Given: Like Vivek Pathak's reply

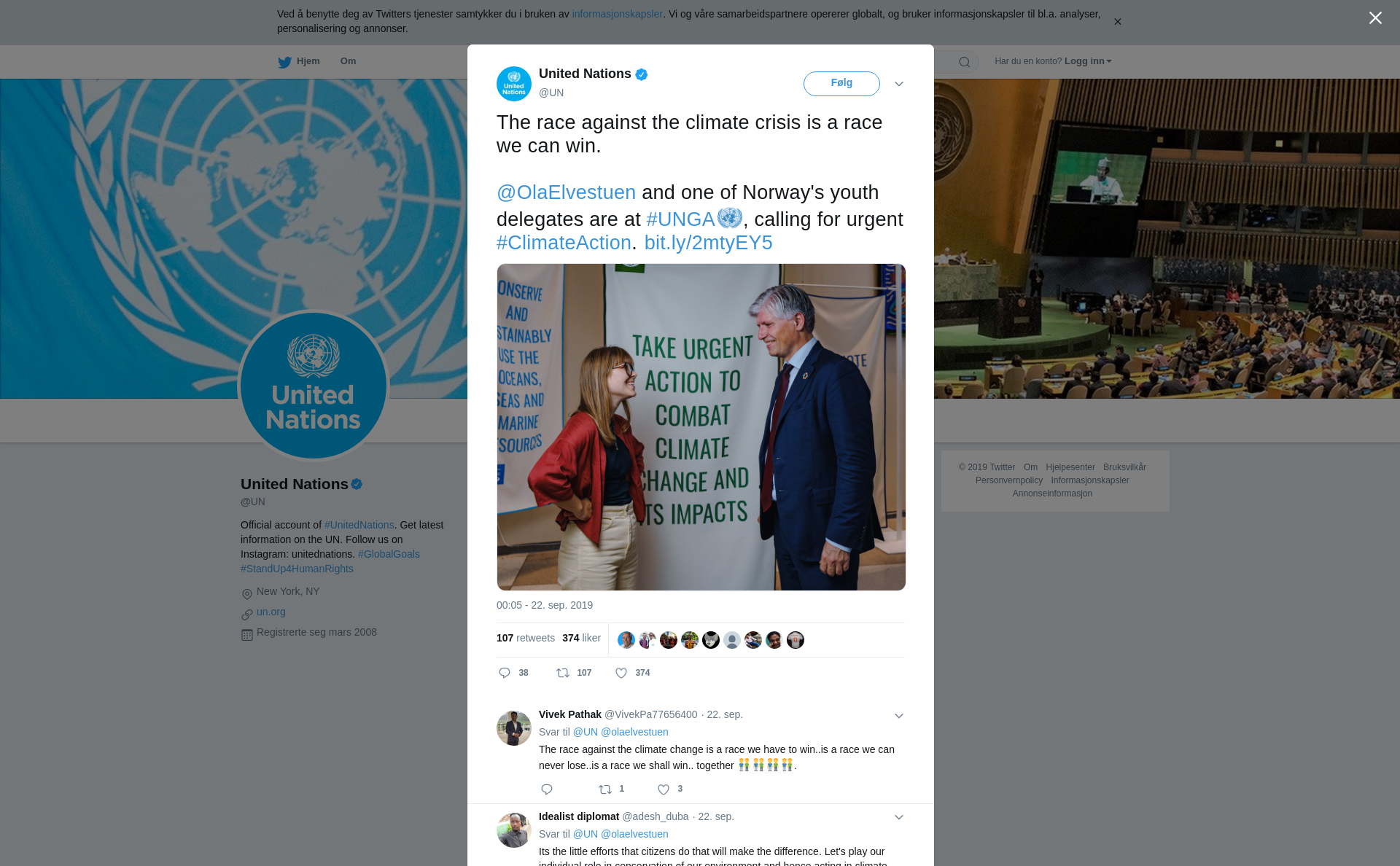Looking at the screenshot, I should [x=664, y=789].
